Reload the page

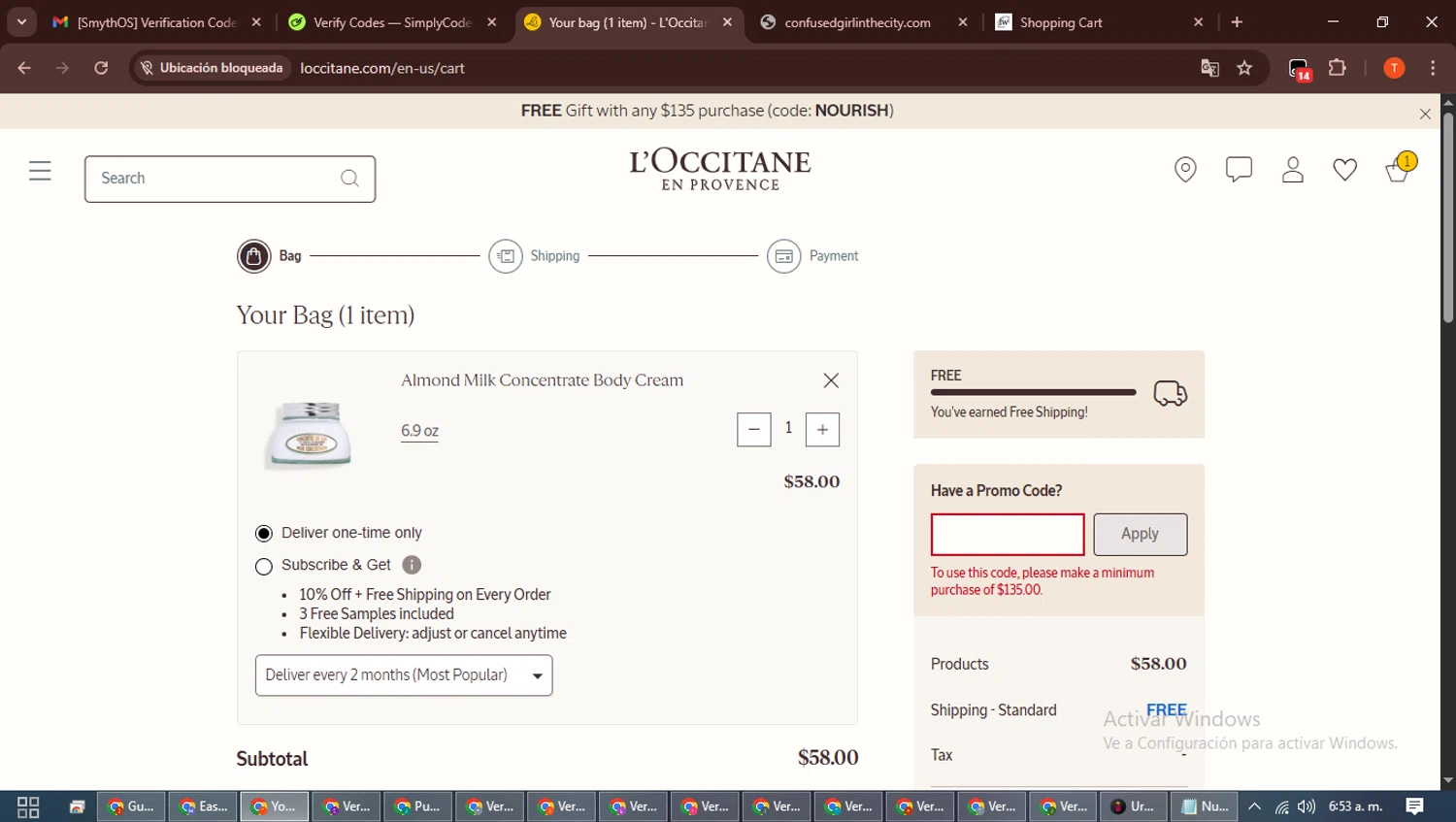[x=101, y=68]
